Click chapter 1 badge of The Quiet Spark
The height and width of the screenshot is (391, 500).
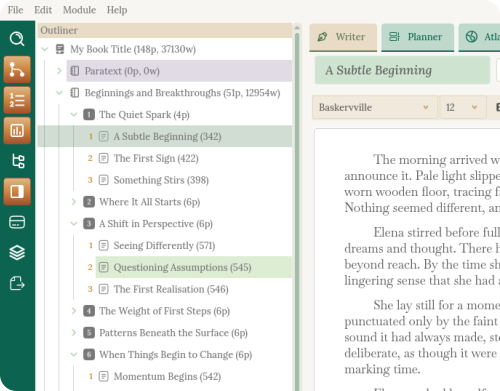(89, 115)
